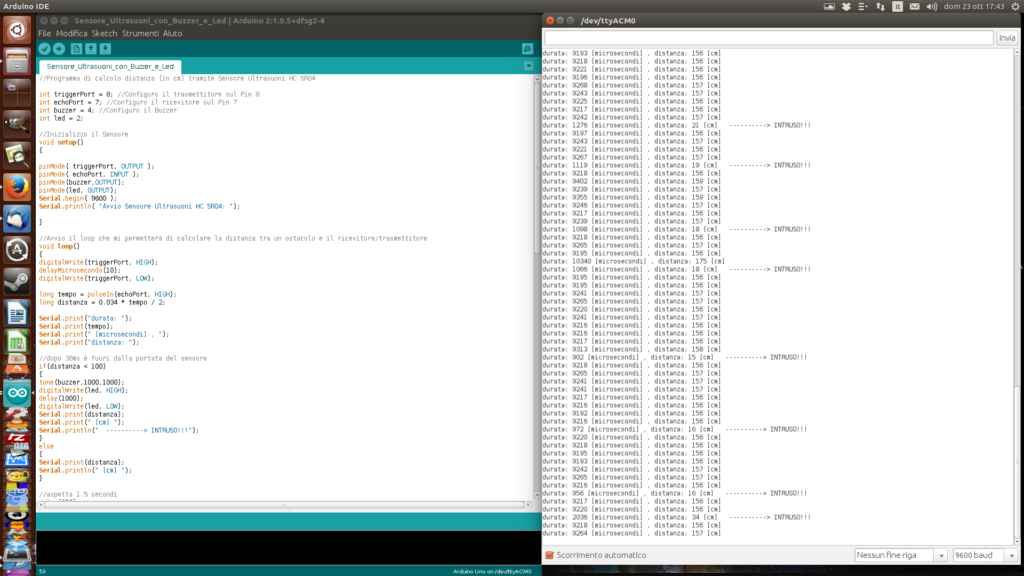Click the if(distanza < 100) line
The height and width of the screenshot is (576, 1024).
pyautogui.click(x=72, y=366)
